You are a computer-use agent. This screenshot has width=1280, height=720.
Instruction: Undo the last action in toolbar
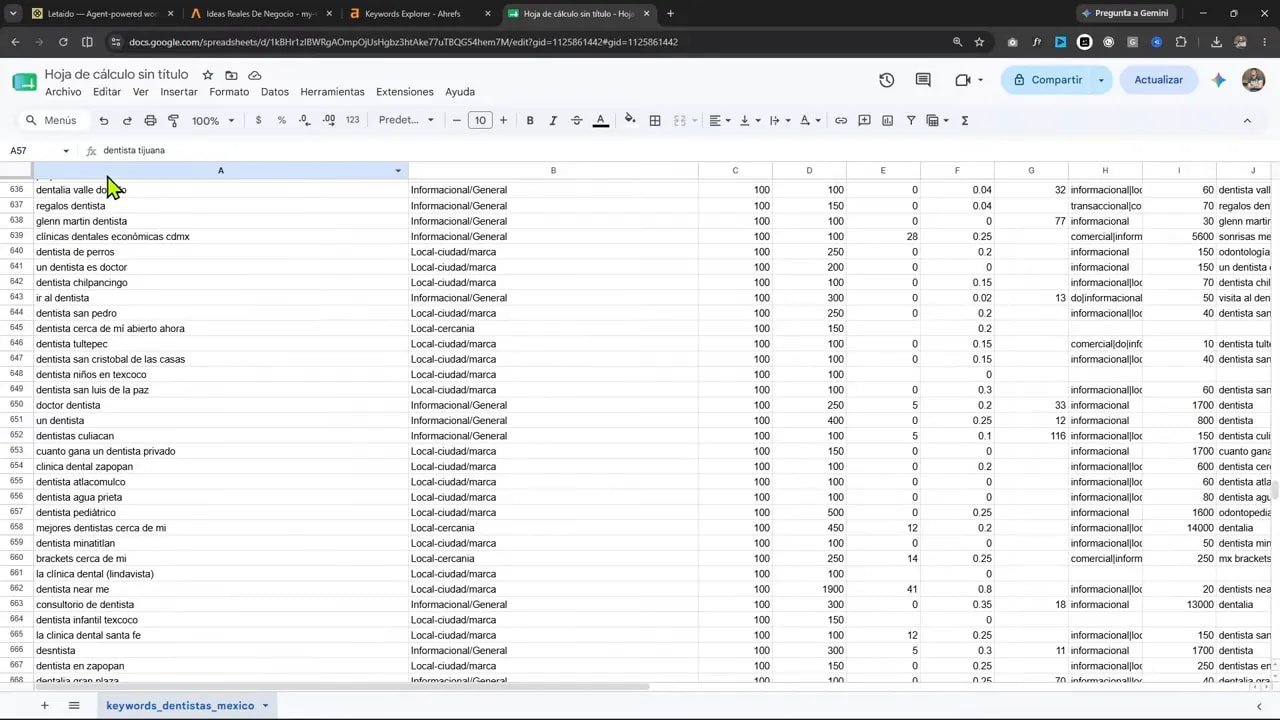point(104,120)
